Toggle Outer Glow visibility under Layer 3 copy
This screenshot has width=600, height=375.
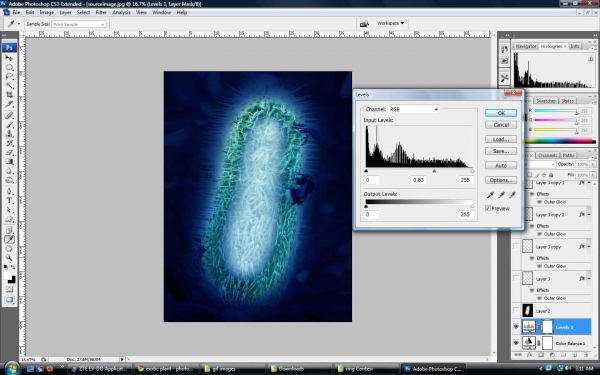(x=540, y=266)
